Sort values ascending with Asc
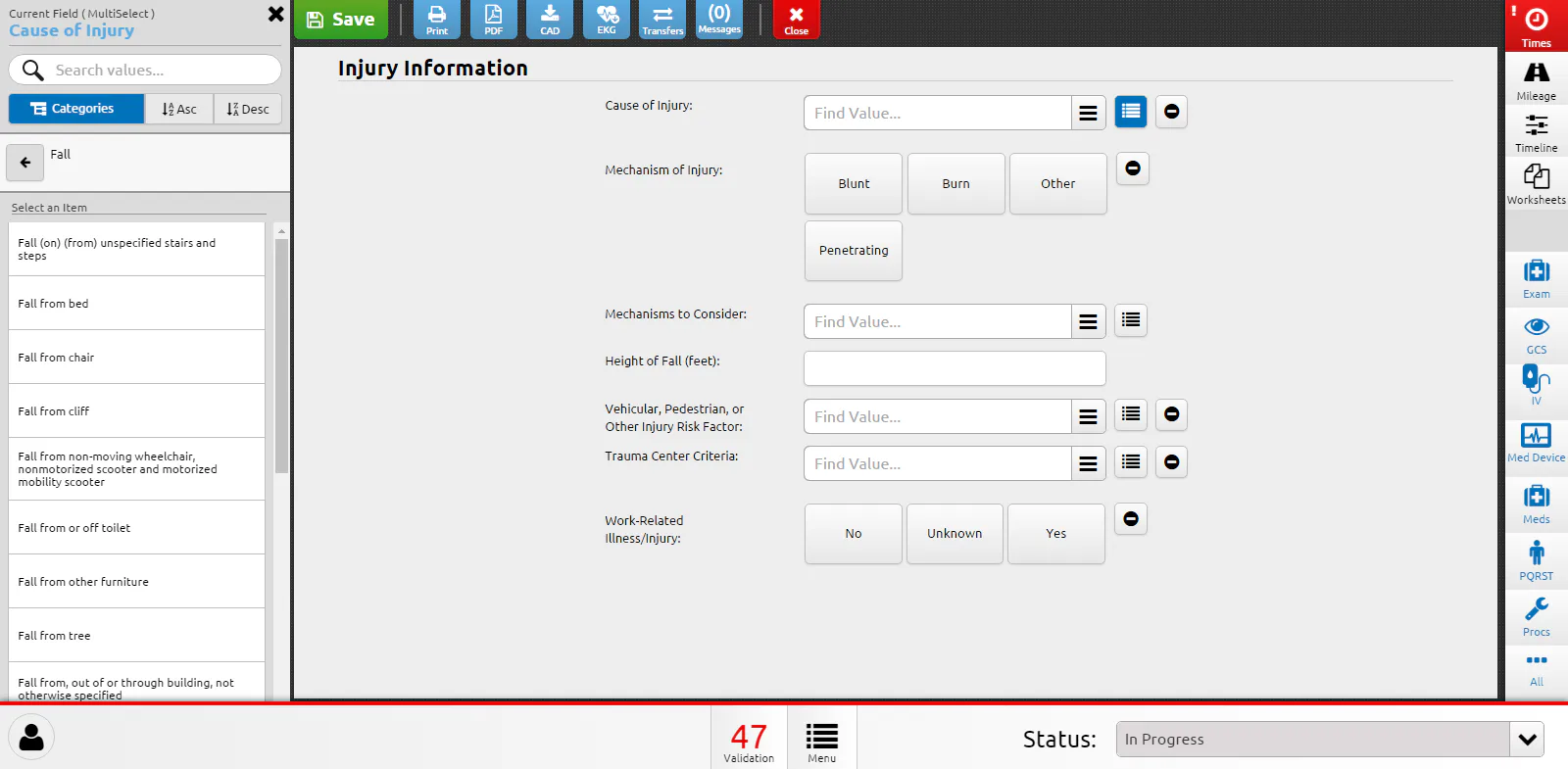 coord(179,109)
